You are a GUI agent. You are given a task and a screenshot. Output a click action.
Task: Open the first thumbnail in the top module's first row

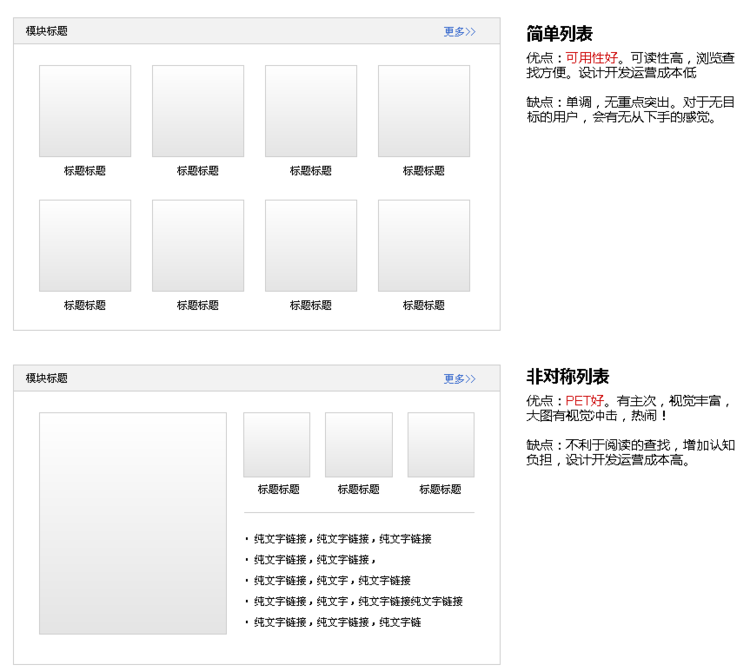click(85, 111)
